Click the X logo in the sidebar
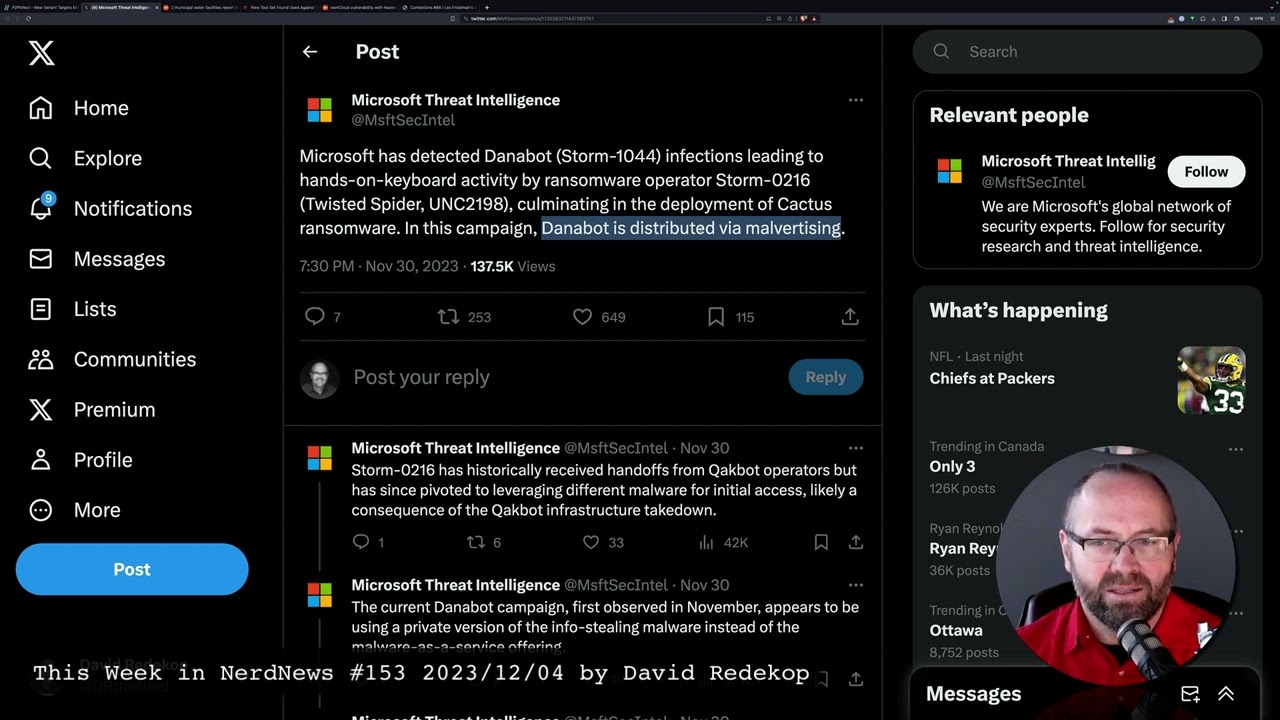Image resolution: width=1280 pixels, height=720 pixels. click(41, 52)
